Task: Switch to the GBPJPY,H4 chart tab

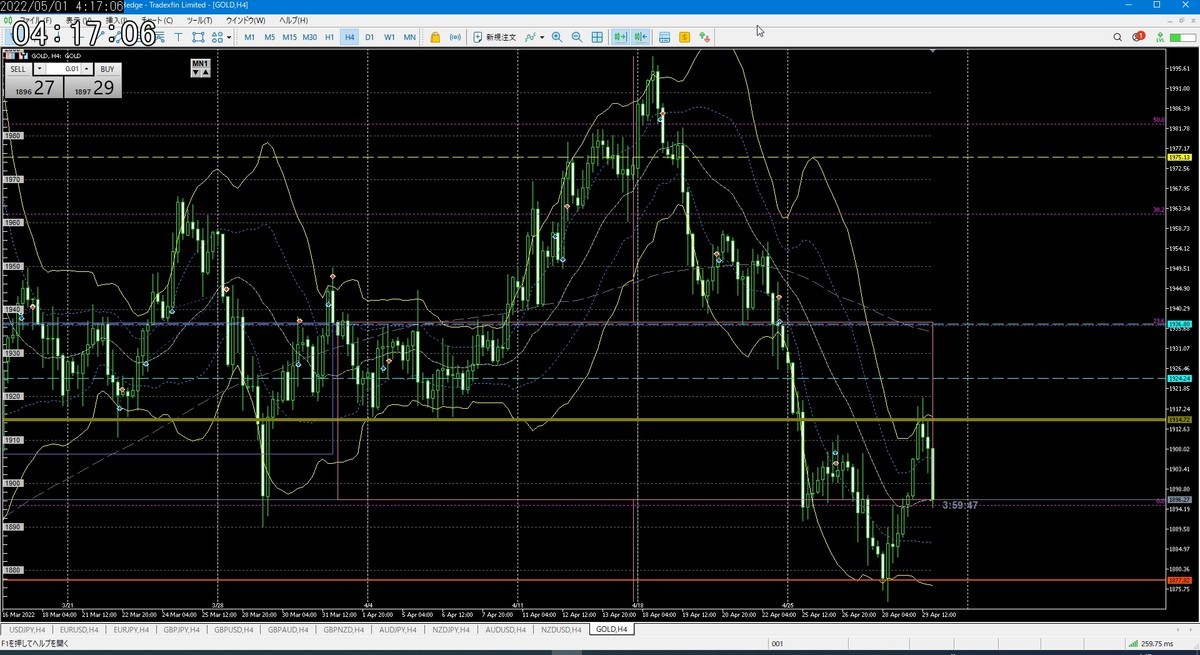Action: point(184,629)
